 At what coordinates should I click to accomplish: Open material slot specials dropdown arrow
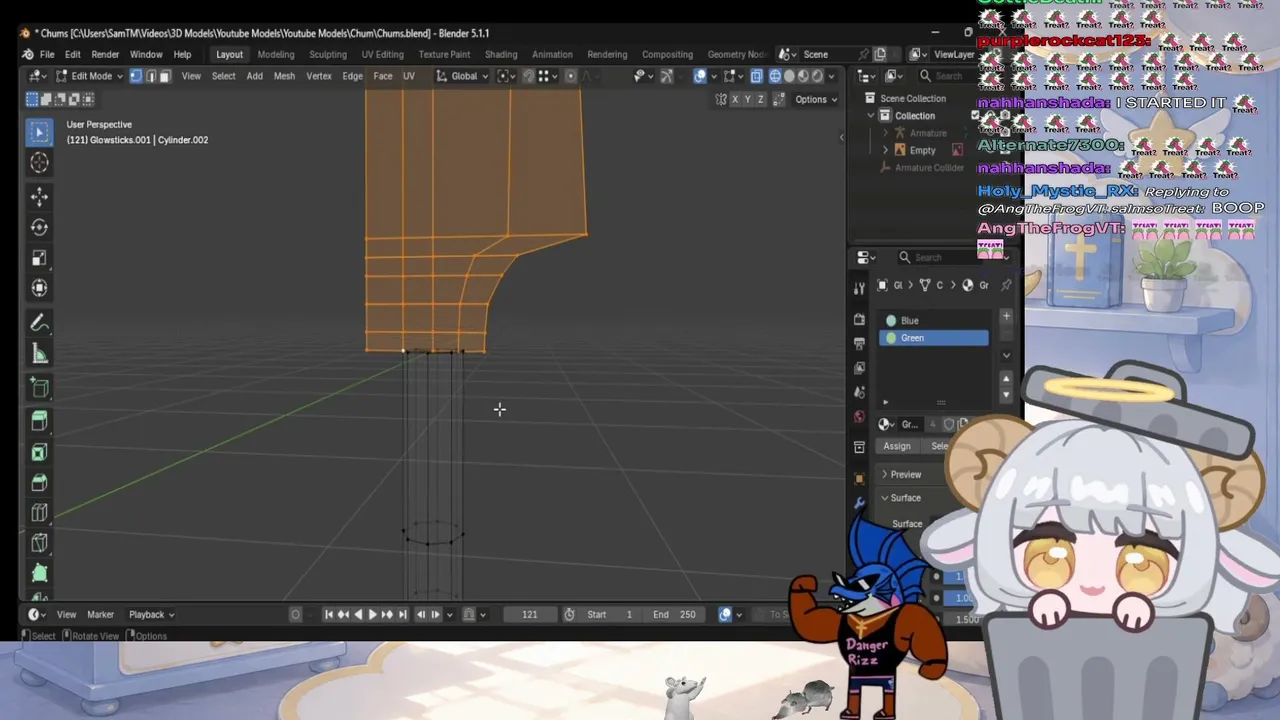1006,355
